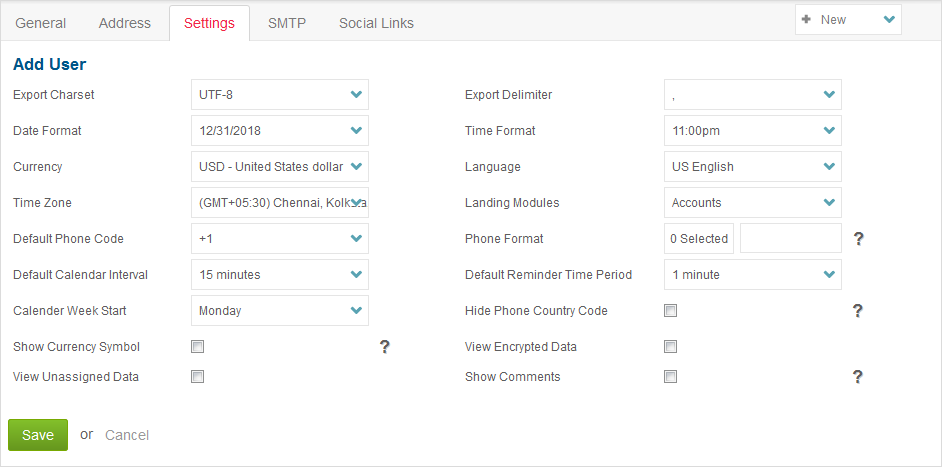Image resolution: width=942 pixels, height=467 pixels.
Task: Open the Landing Modules dropdown showing Accounts
Action: tap(753, 203)
